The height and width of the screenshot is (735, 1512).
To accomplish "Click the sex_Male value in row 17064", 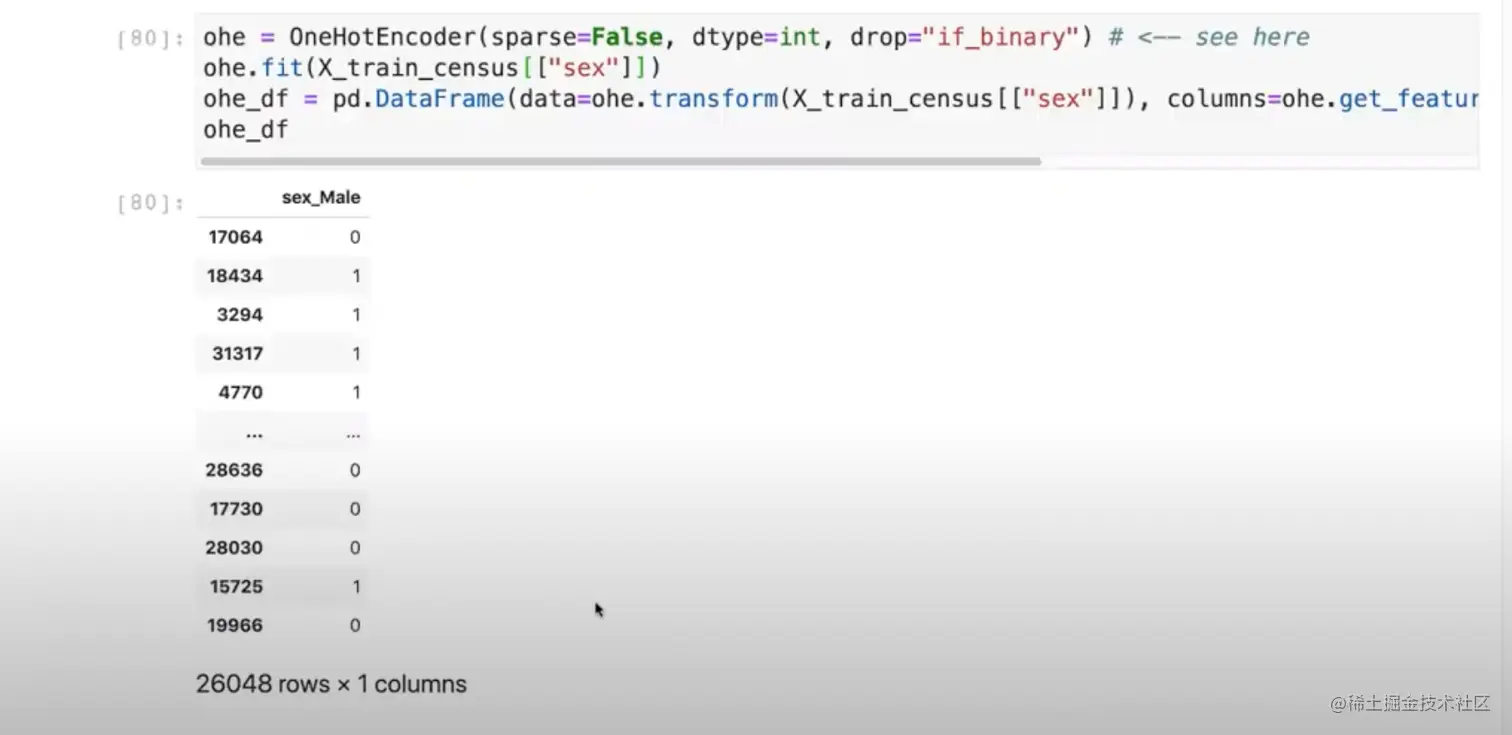I will [355, 237].
